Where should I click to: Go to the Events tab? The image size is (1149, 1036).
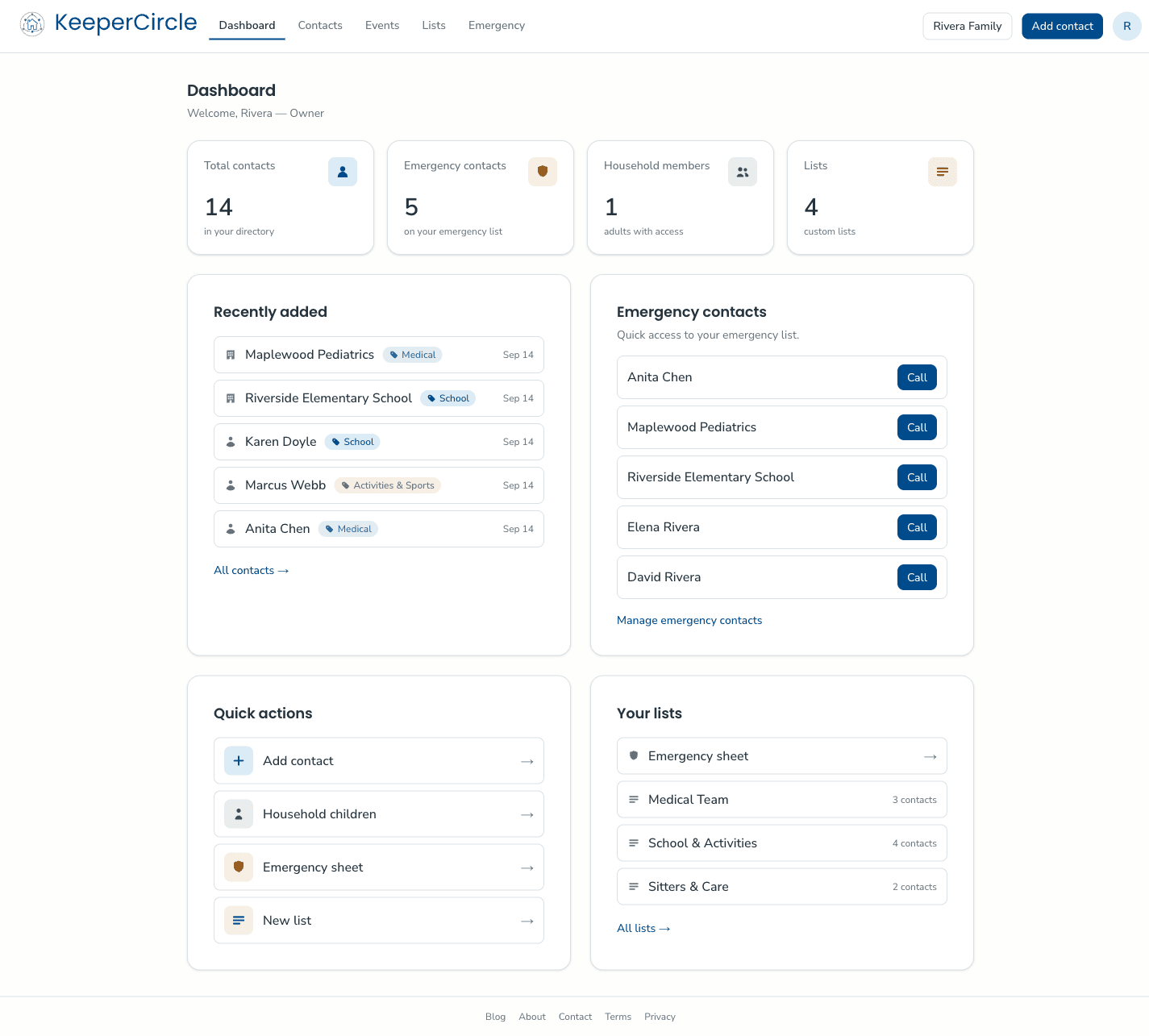coord(382,26)
